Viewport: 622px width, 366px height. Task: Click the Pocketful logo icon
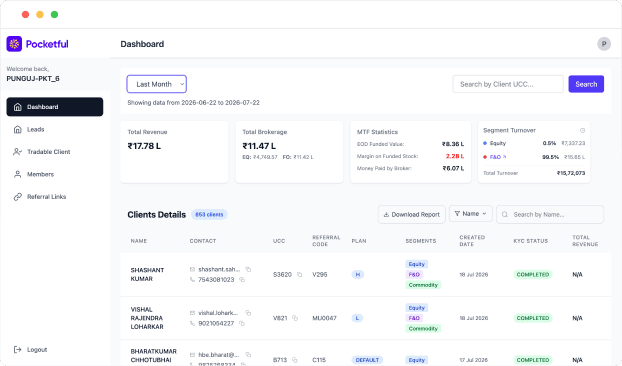coord(14,44)
